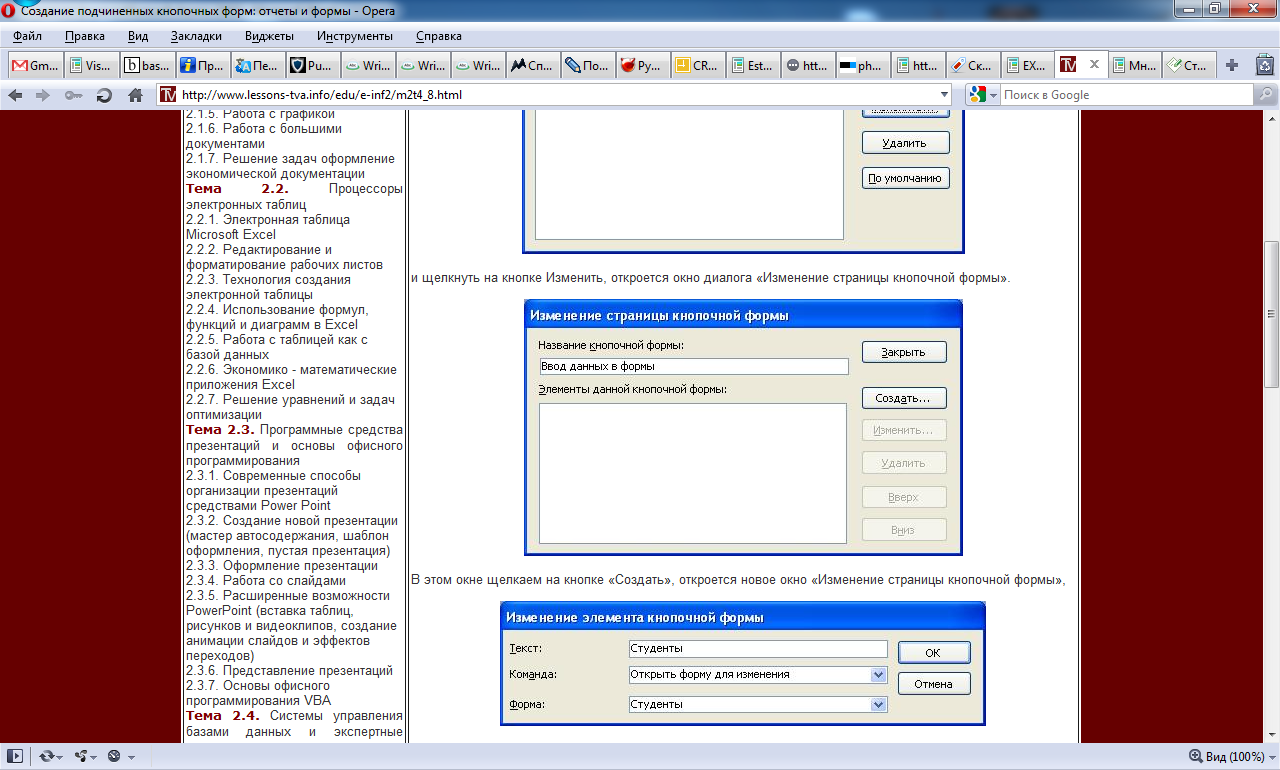This screenshot has width=1280, height=770.
Task: Reload the current page
Action: coord(104,95)
